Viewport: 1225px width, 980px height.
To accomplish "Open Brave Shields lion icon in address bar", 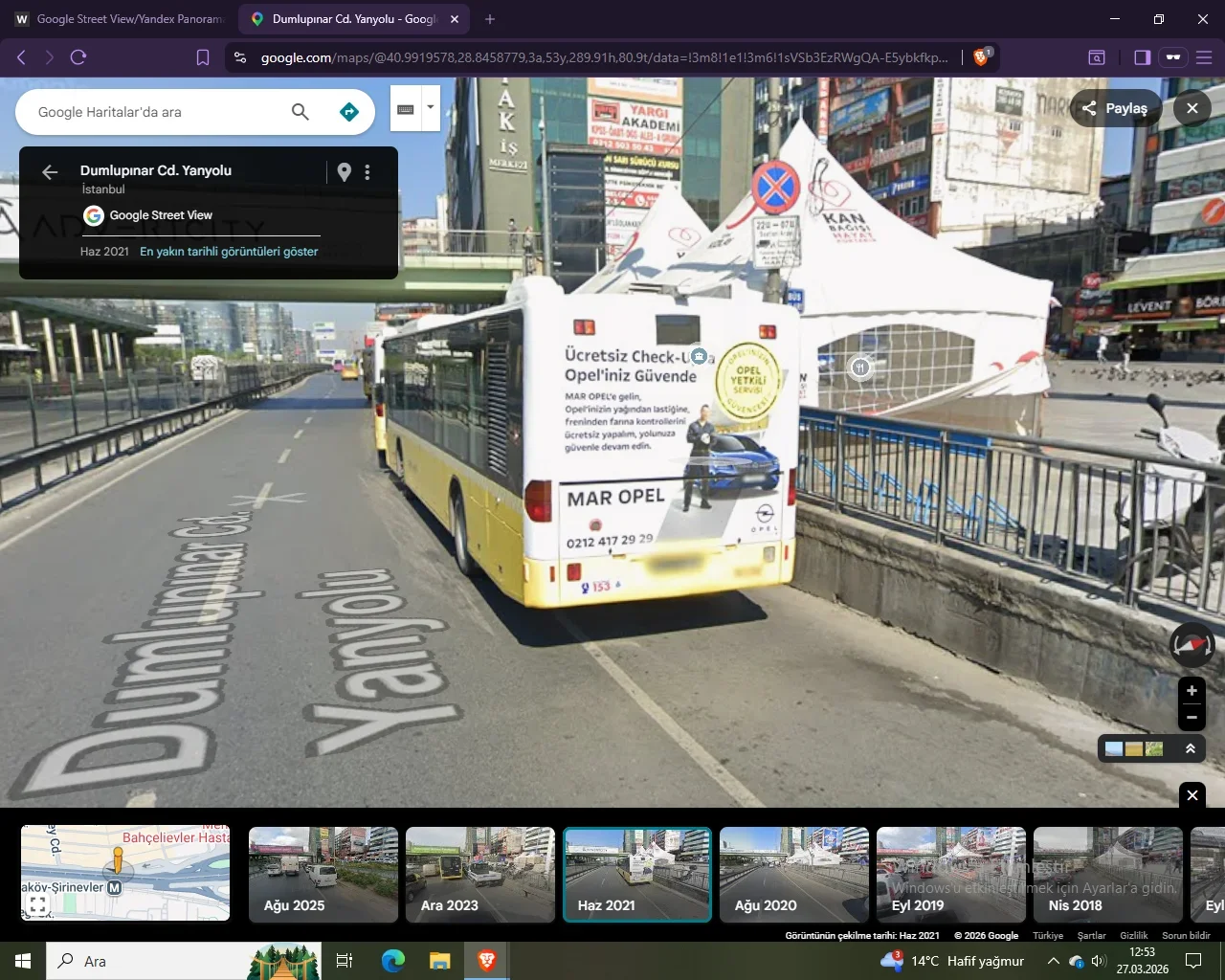I will (x=980, y=57).
